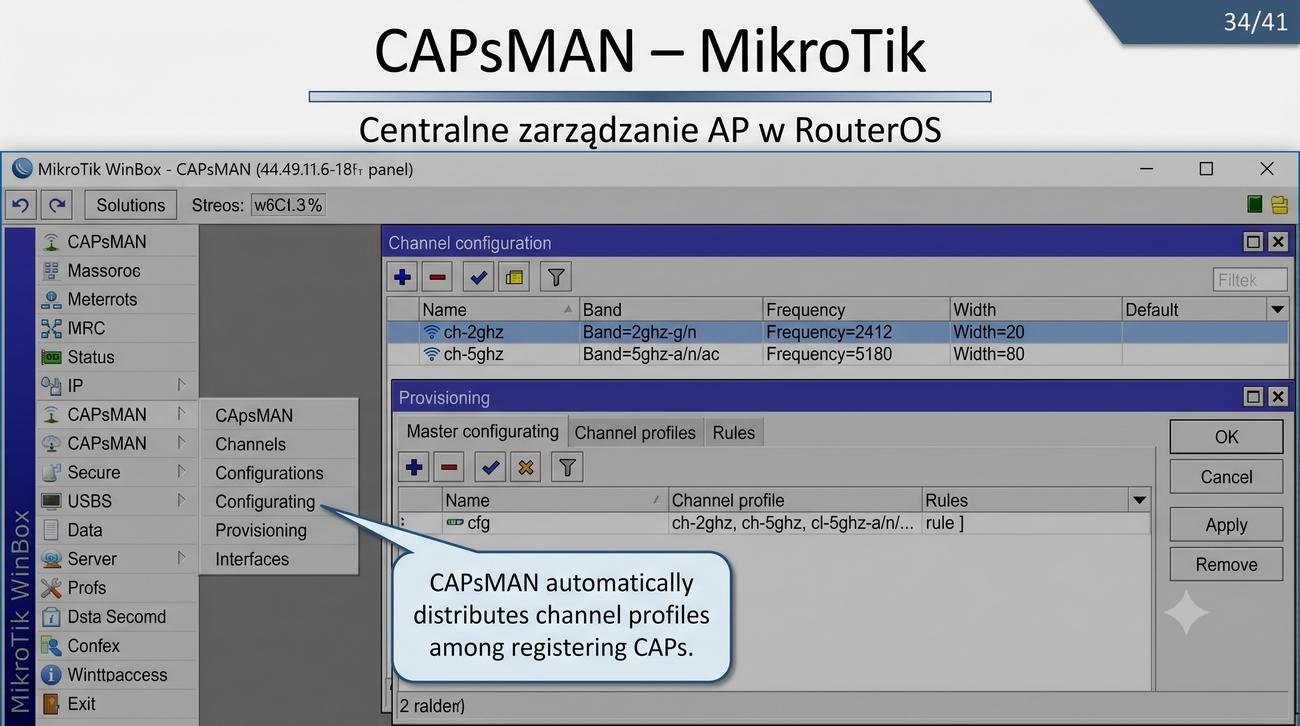Click red minus in Provisioning toolbar
This screenshot has width=1300, height=726.
[449, 466]
